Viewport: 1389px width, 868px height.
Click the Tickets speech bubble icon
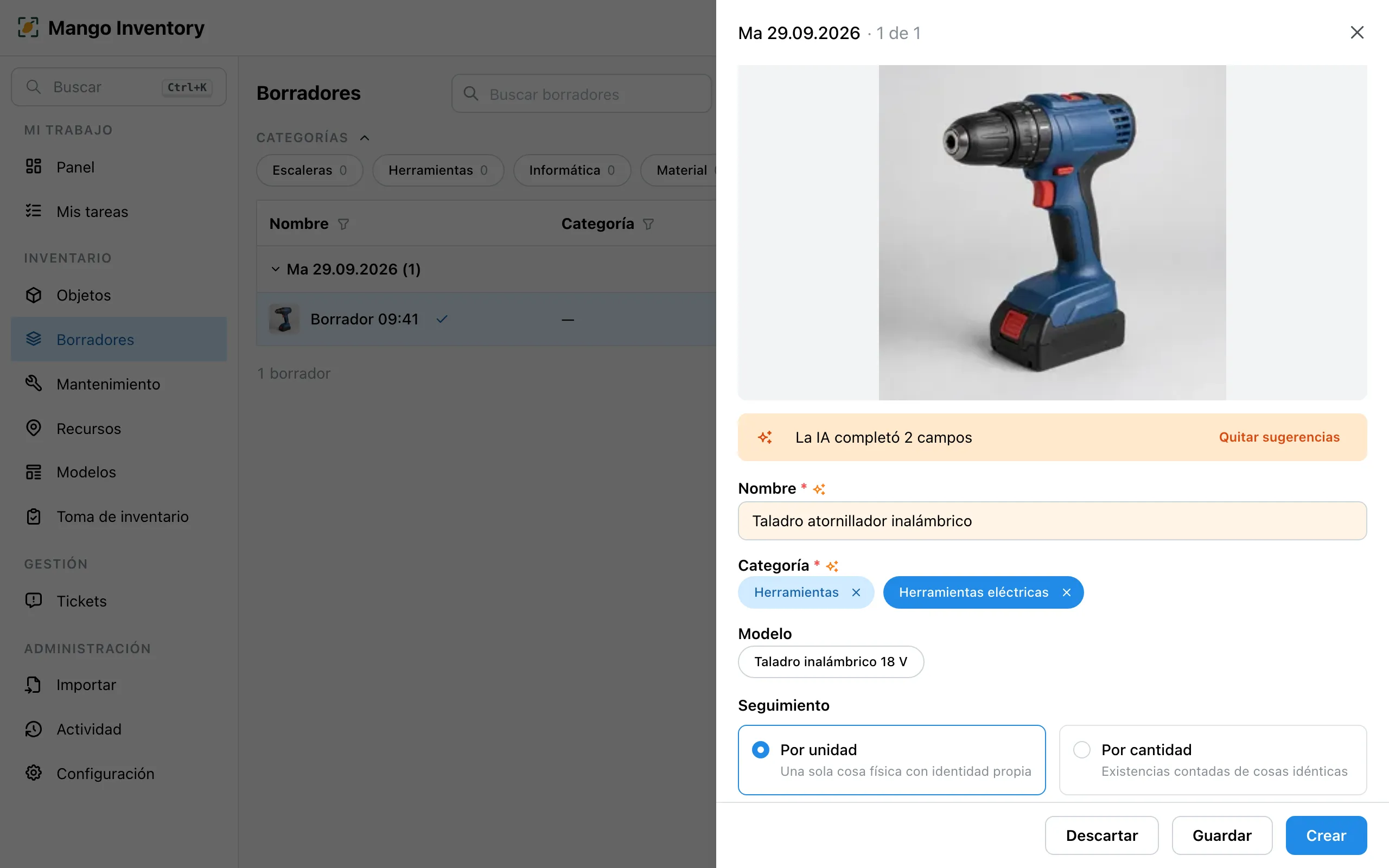click(33, 601)
